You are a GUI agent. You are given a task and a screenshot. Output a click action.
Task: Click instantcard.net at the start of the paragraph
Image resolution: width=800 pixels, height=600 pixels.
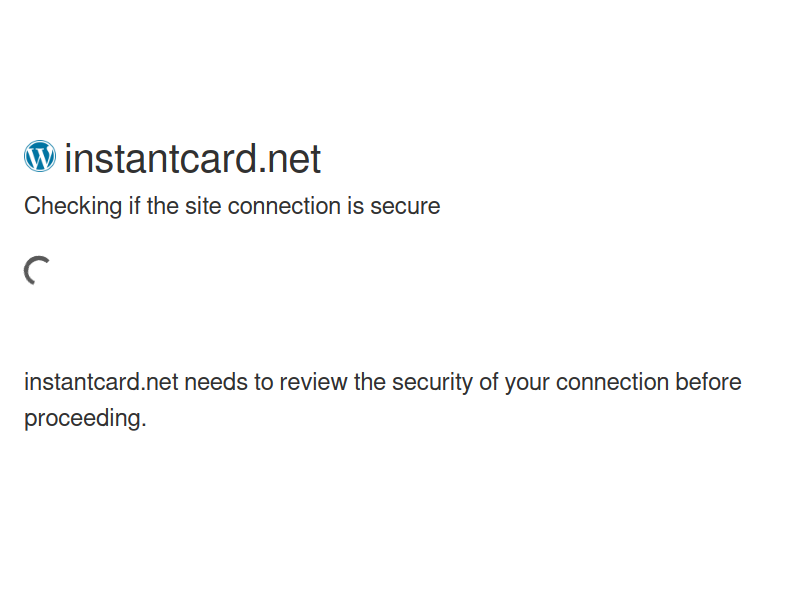tap(102, 382)
